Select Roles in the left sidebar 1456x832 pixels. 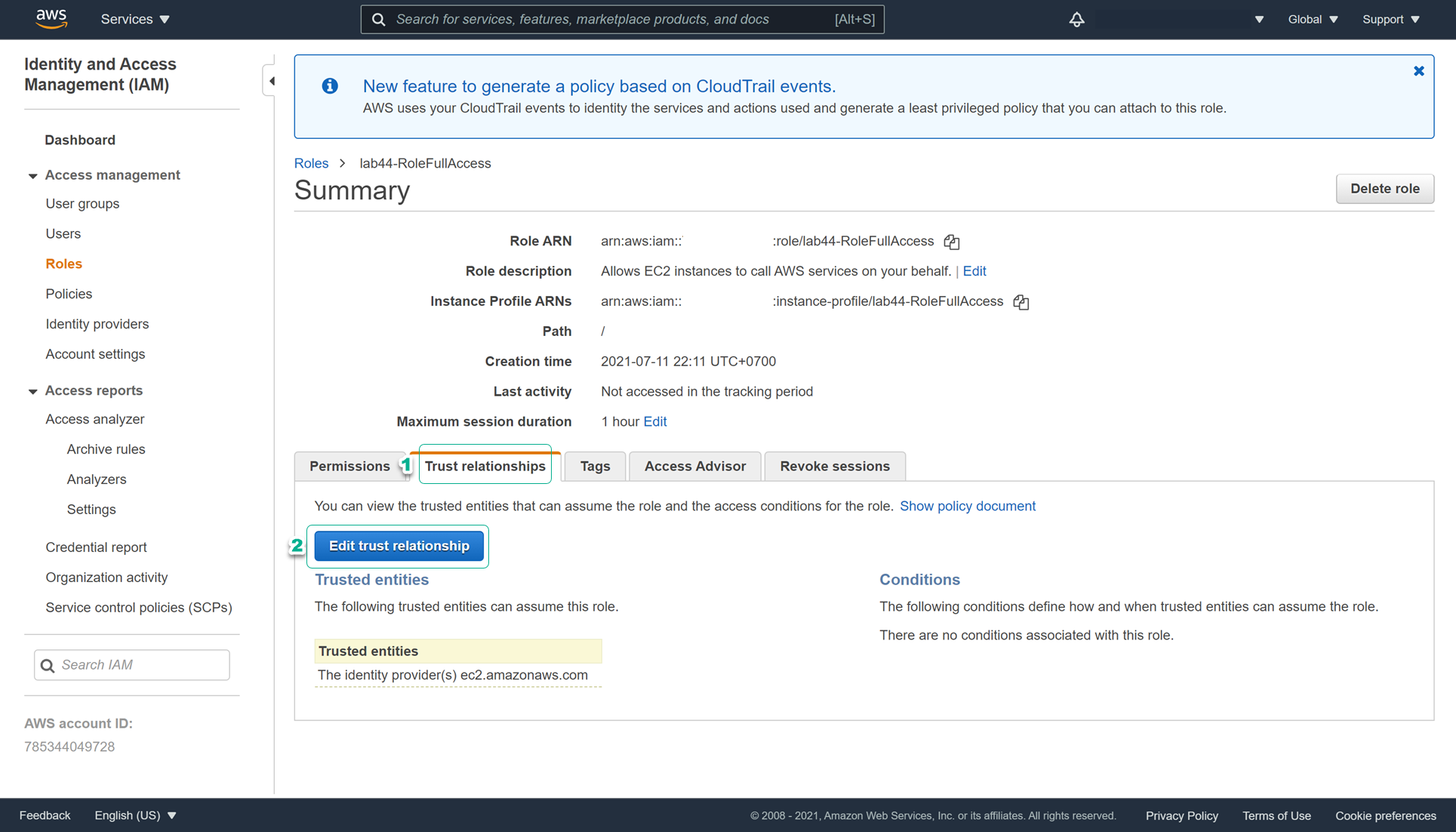click(64, 263)
